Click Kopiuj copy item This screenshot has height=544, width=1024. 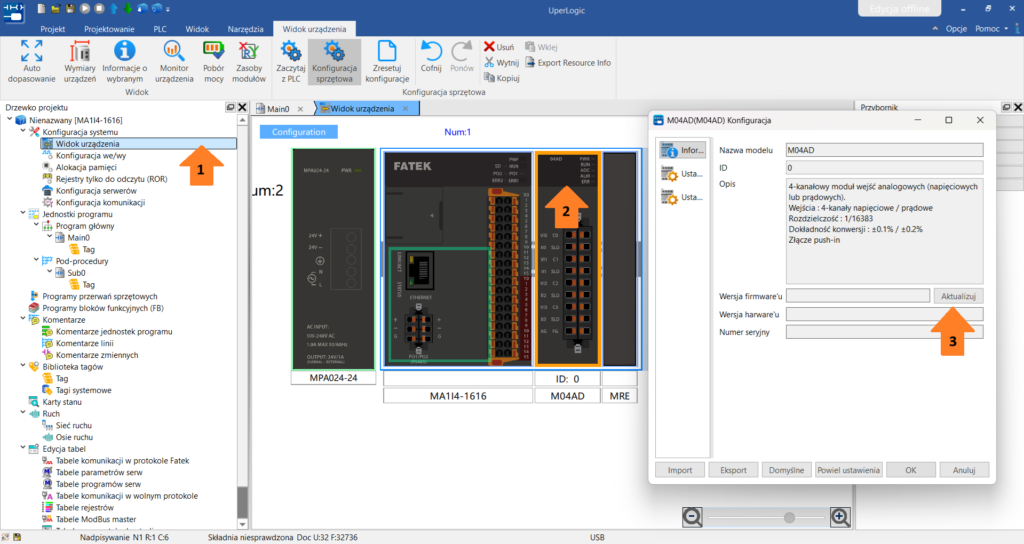click(502, 78)
